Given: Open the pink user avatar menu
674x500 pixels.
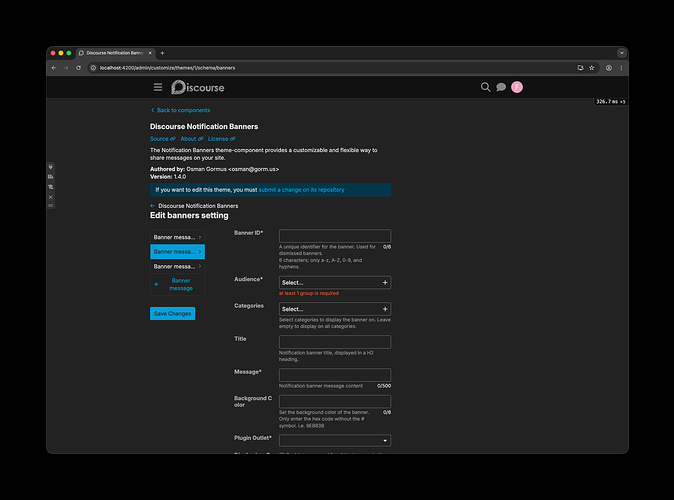Looking at the screenshot, I should tap(517, 87).
